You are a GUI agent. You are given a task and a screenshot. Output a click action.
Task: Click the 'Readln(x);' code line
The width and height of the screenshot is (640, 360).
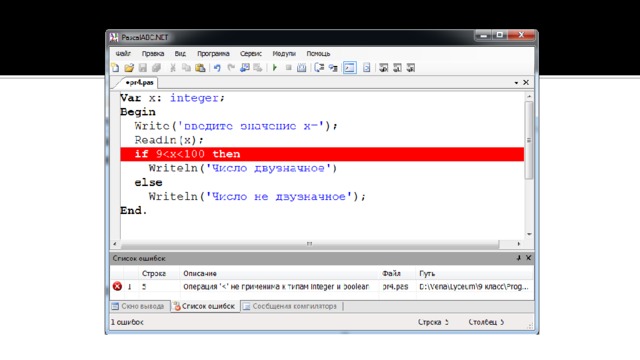click(x=169, y=140)
